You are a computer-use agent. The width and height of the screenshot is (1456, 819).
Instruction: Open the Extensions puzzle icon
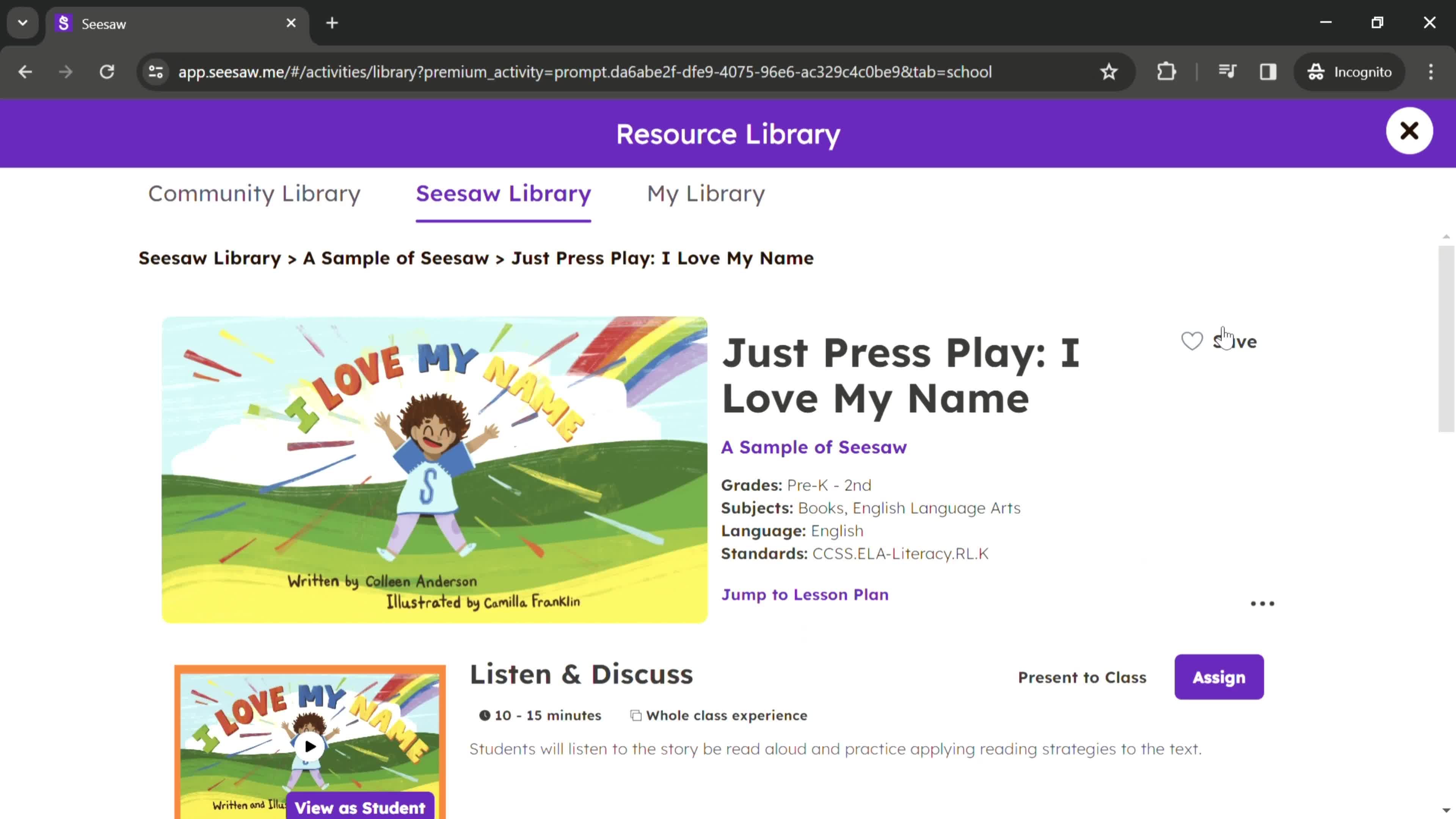(x=1166, y=72)
